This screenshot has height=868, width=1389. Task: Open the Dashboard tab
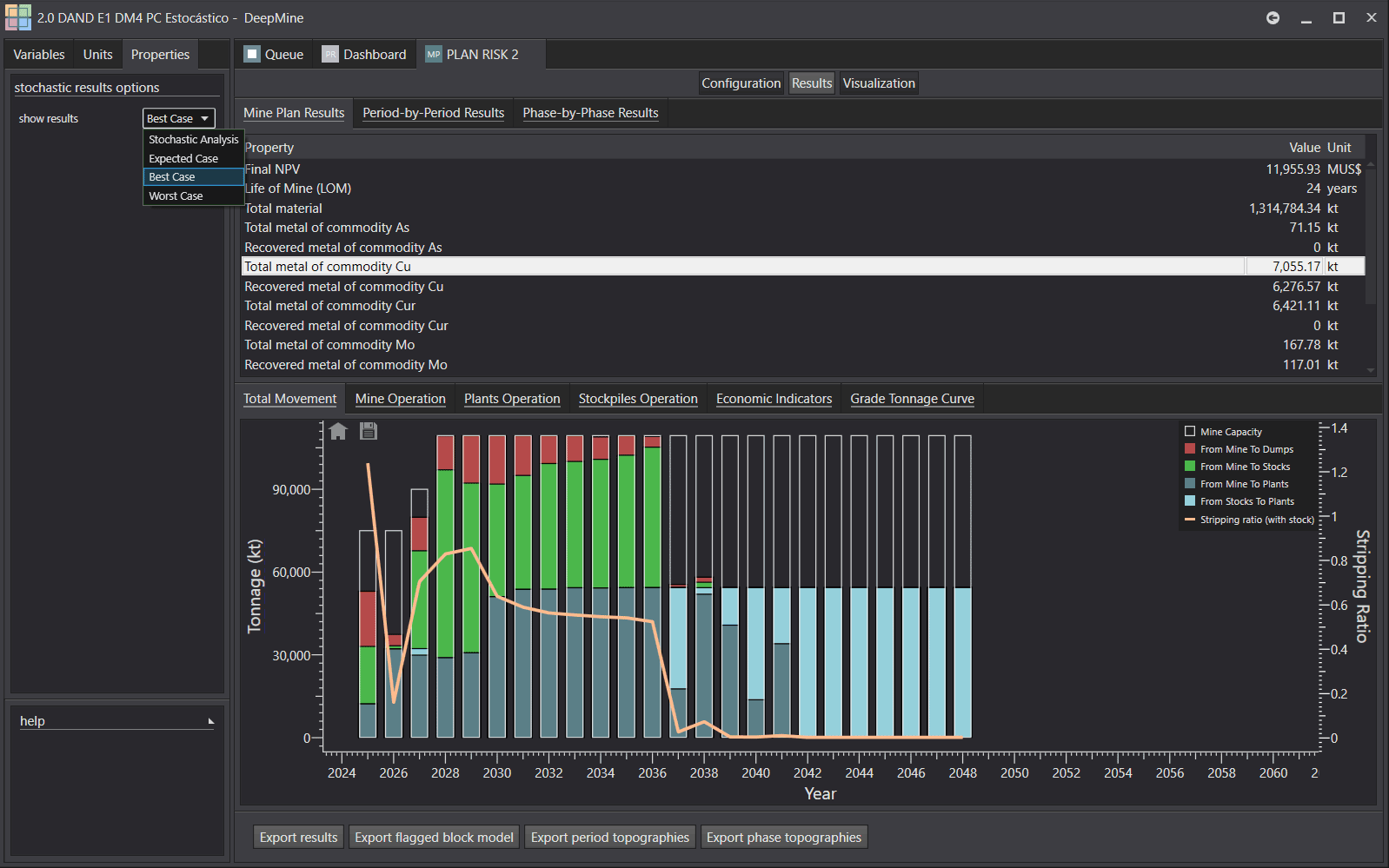point(364,54)
